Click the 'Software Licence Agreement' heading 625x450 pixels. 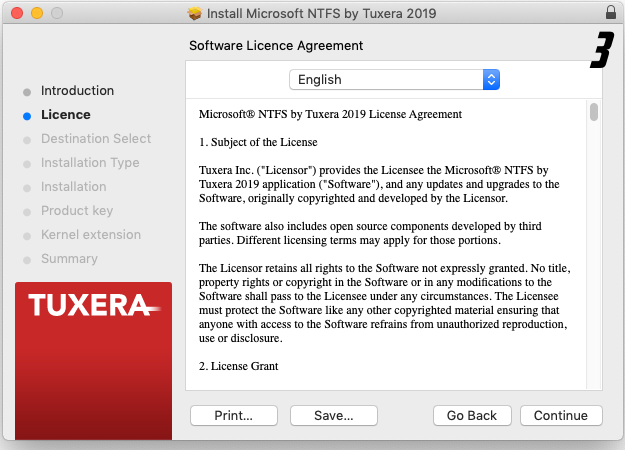(276, 46)
